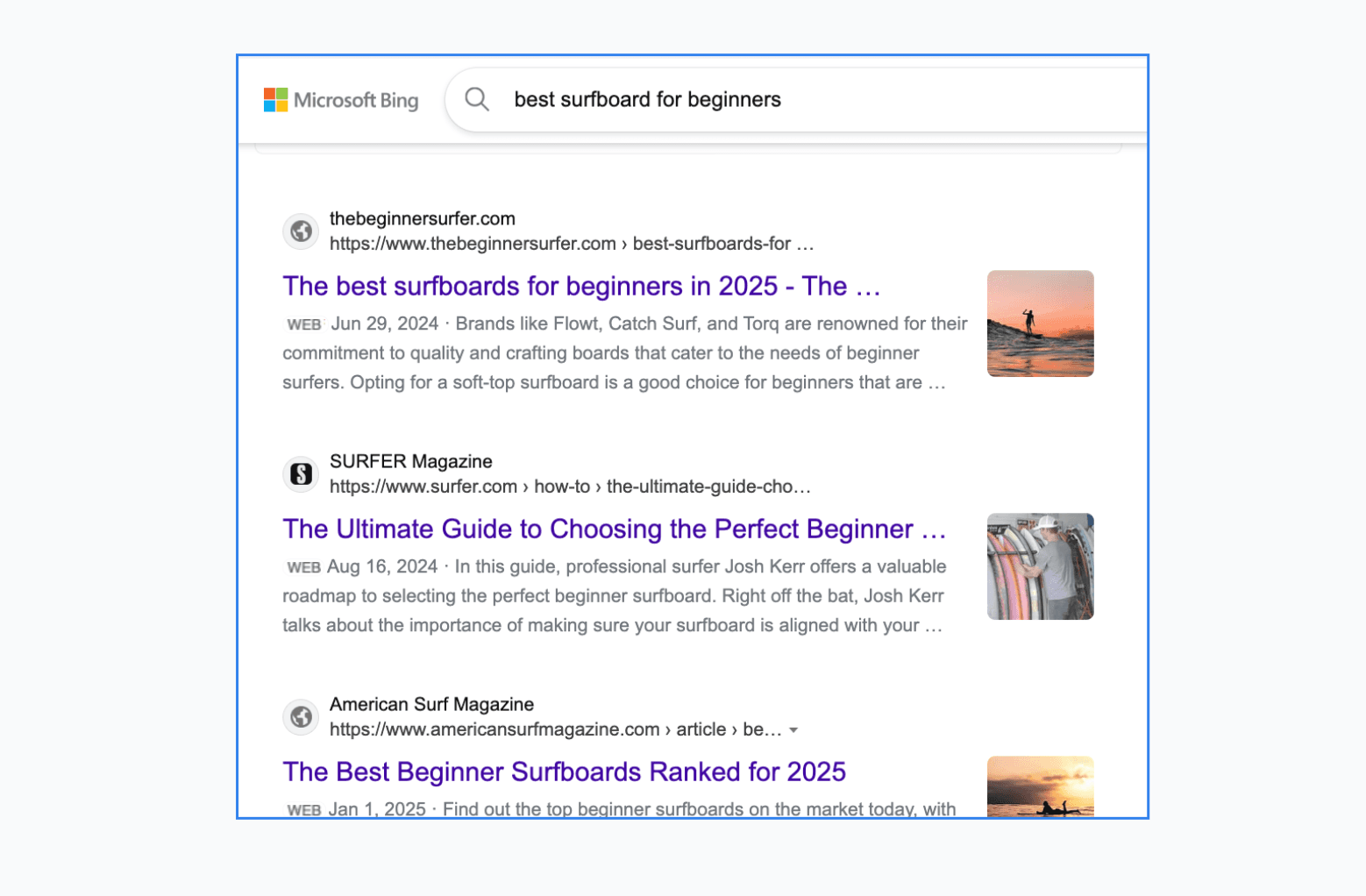The height and width of the screenshot is (896, 1366).
Task: Click the sunset paddler thumbnail of third result
Action: 1040,786
